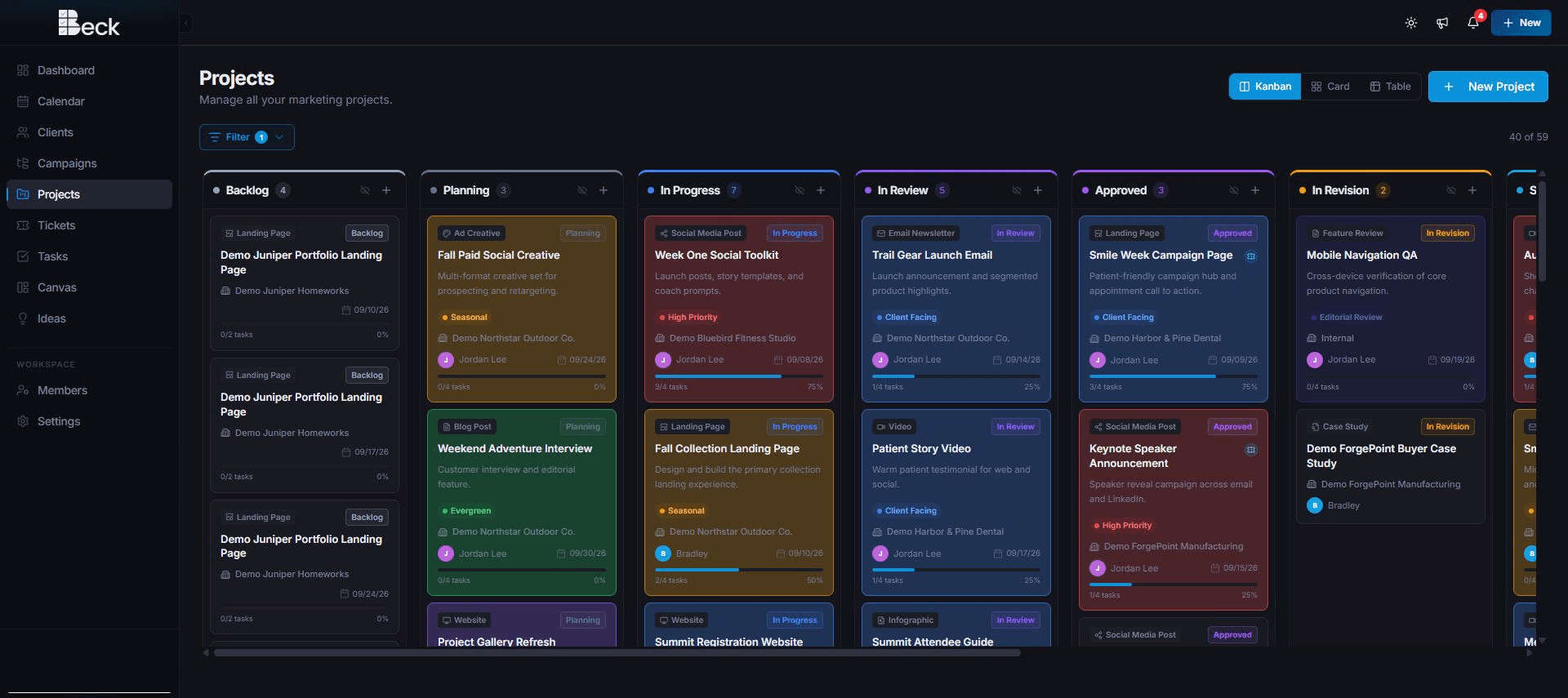Click progress bar on Week One Social Toolkit
Image resolution: width=1568 pixels, height=698 pixels.
(739, 376)
